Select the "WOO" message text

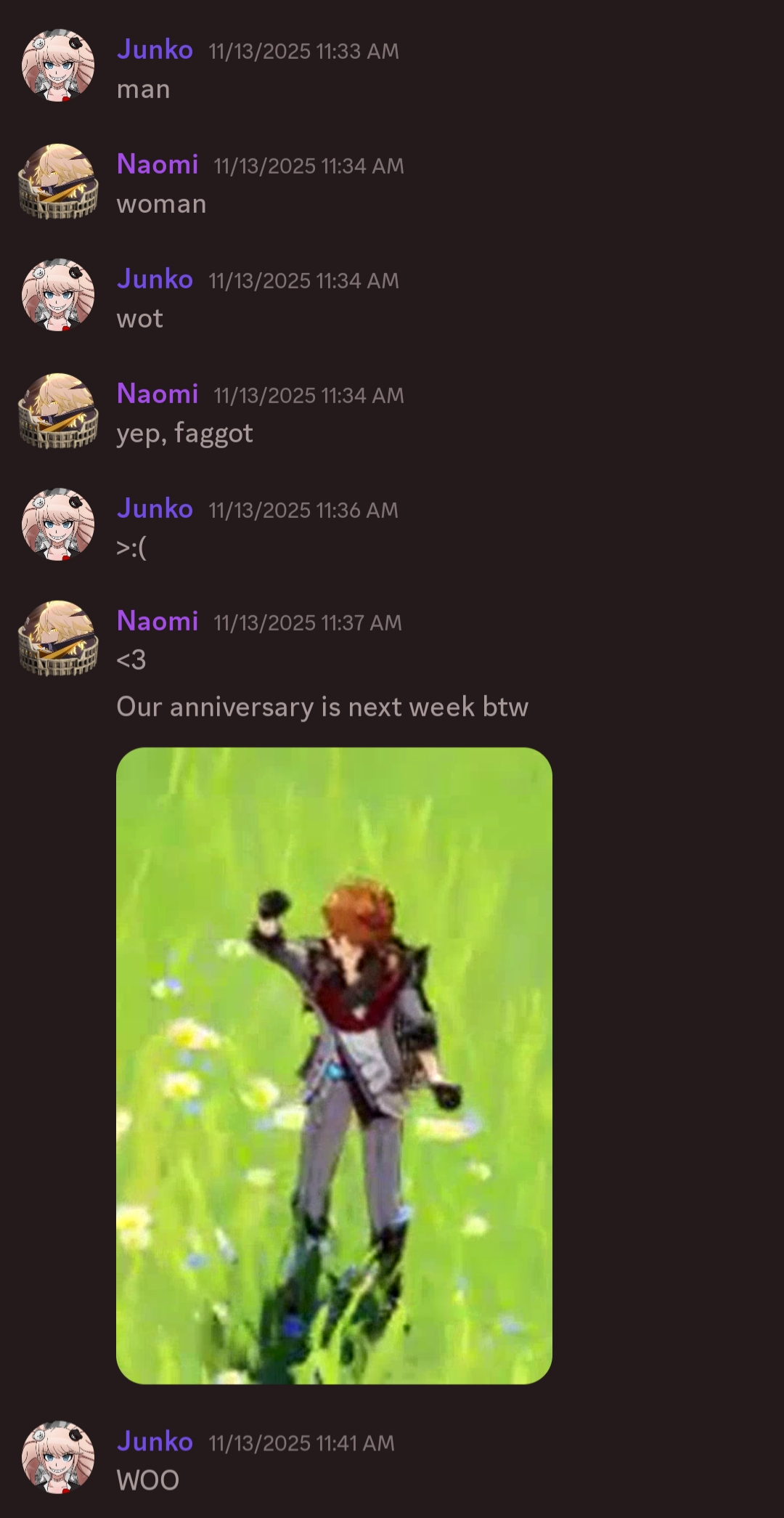[148, 1480]
